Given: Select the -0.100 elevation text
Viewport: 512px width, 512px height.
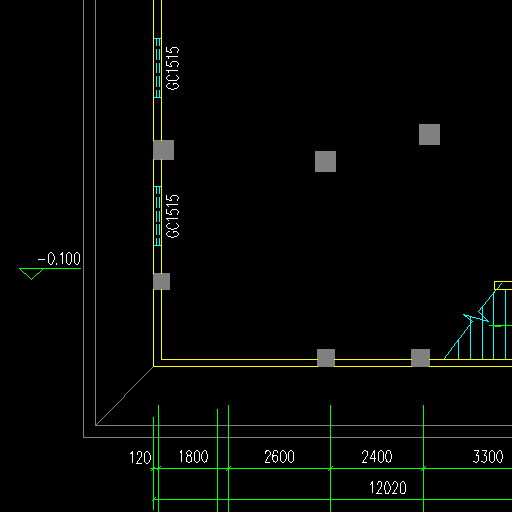Looking at the screenshot, I should click(x=59, y=259).
